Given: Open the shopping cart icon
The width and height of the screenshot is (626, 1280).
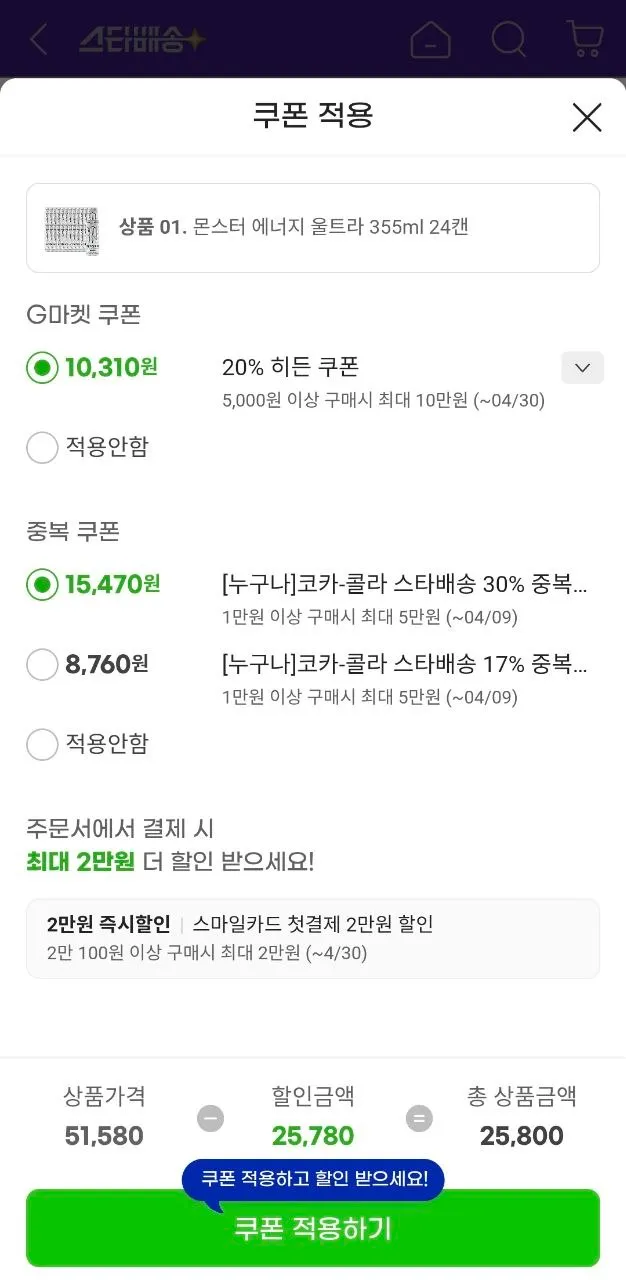Looking at the screenshot, I should click(x=584, y=40).
